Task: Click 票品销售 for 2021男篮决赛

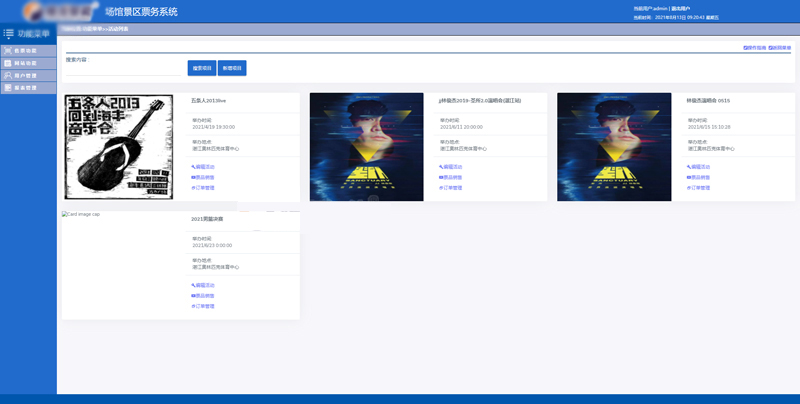Action: (203, 296)
